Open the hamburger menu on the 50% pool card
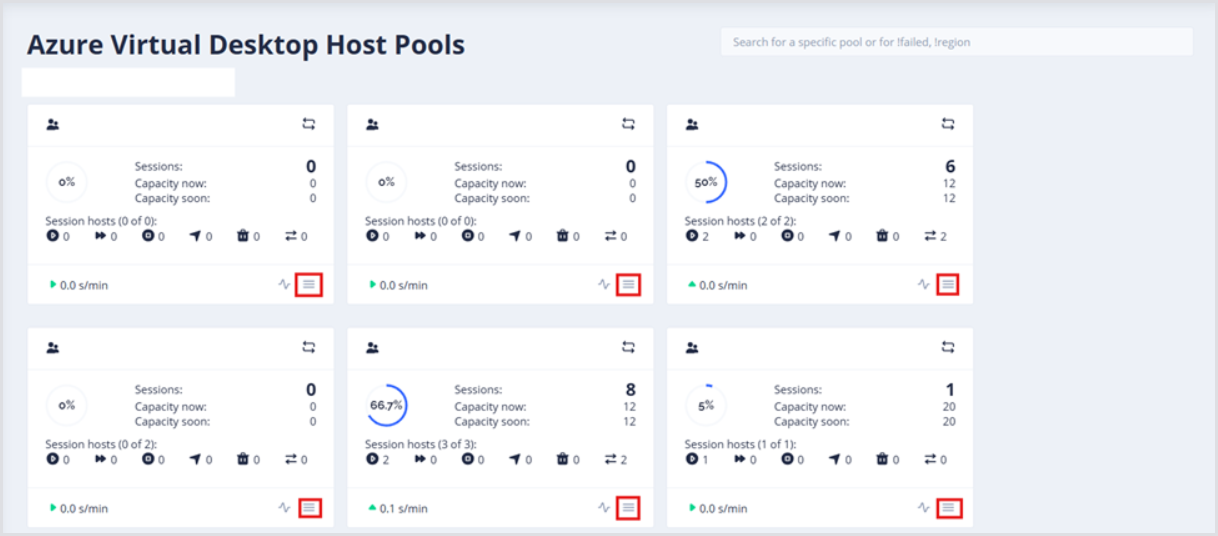Screen dimensions: 1218x536 (x=948, y=285)
